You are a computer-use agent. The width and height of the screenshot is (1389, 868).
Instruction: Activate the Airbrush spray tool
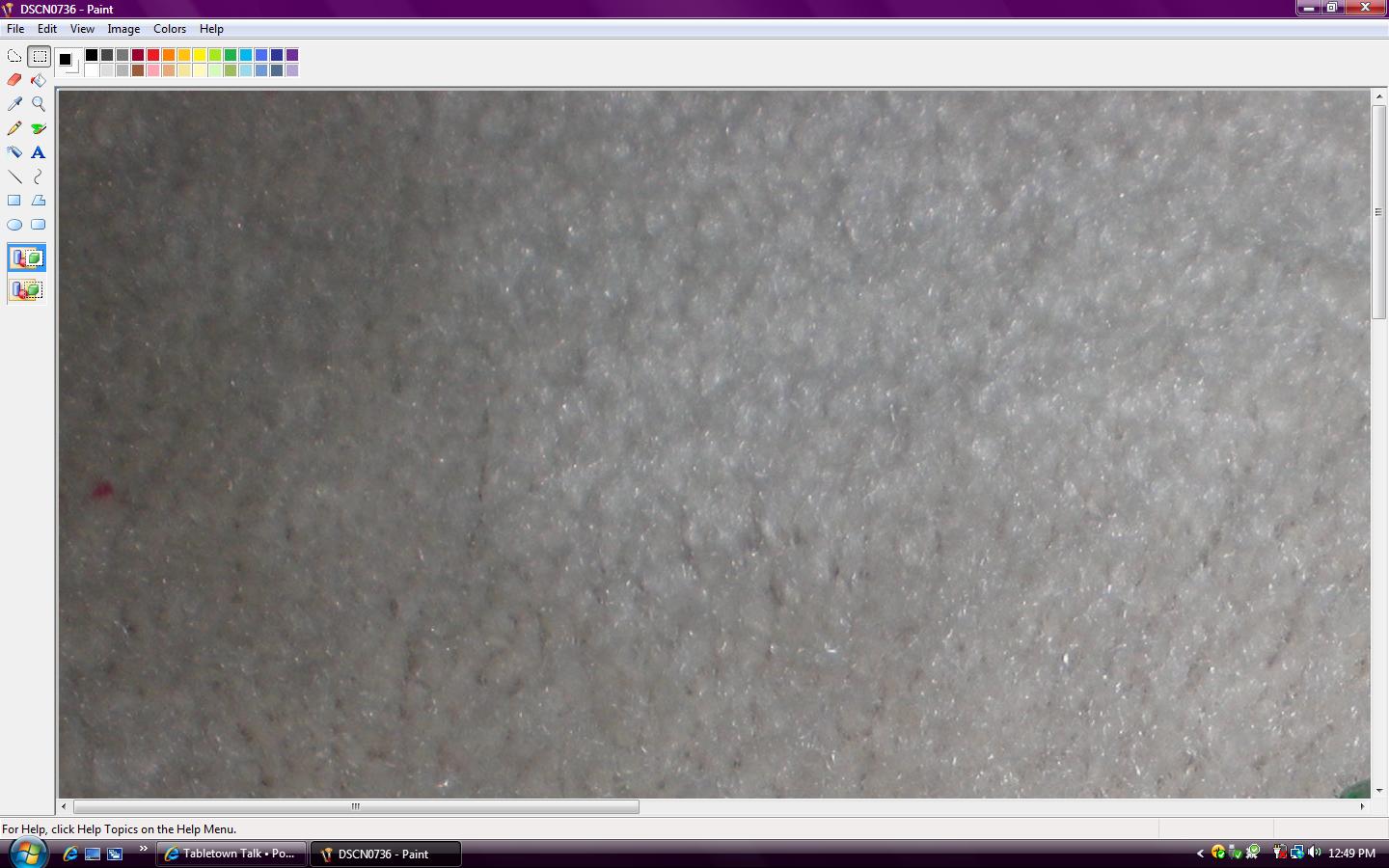[14, 152]
